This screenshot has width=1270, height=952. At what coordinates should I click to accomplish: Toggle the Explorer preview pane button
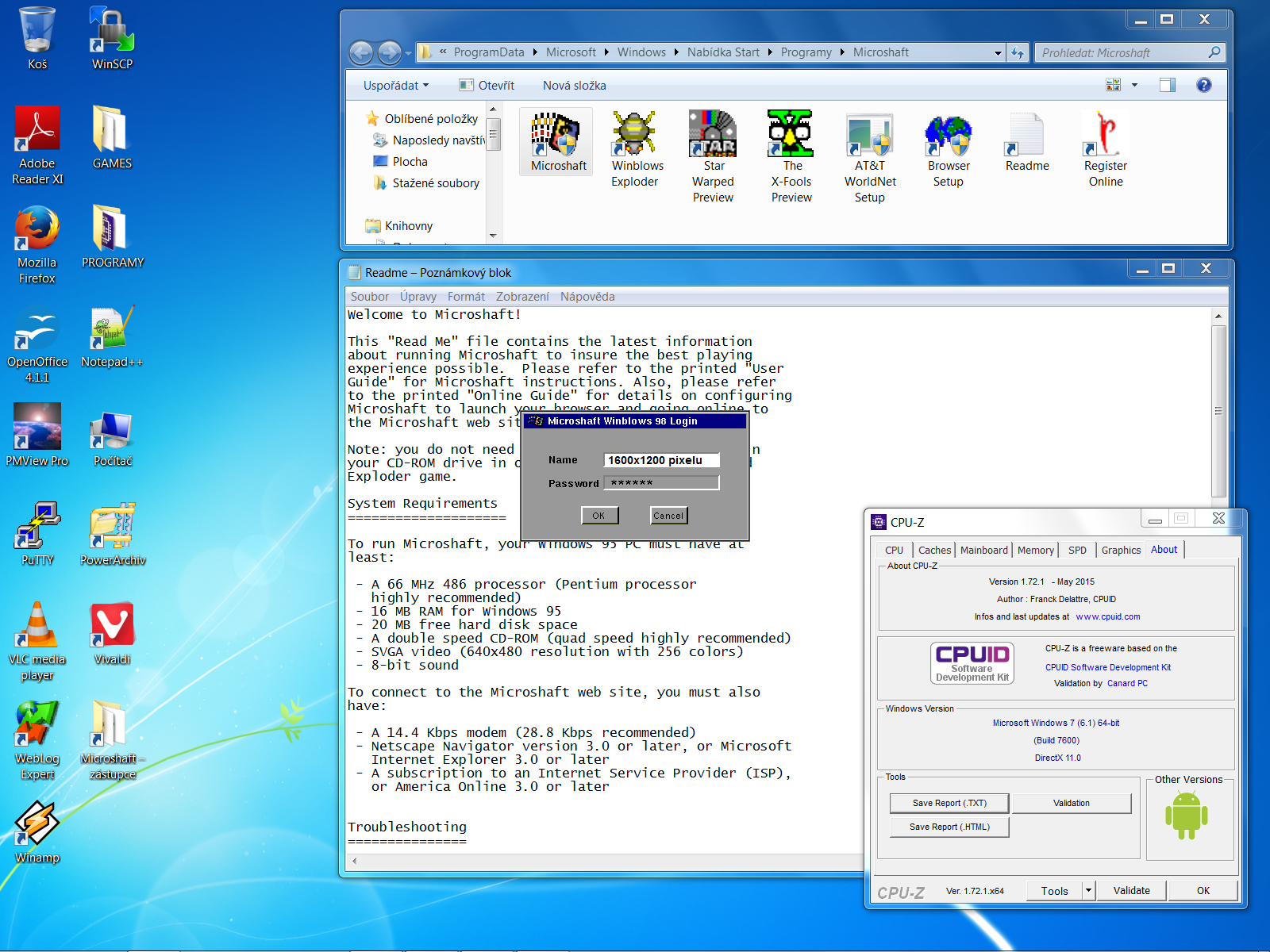pyautogui.click(x=1167, y=85)
